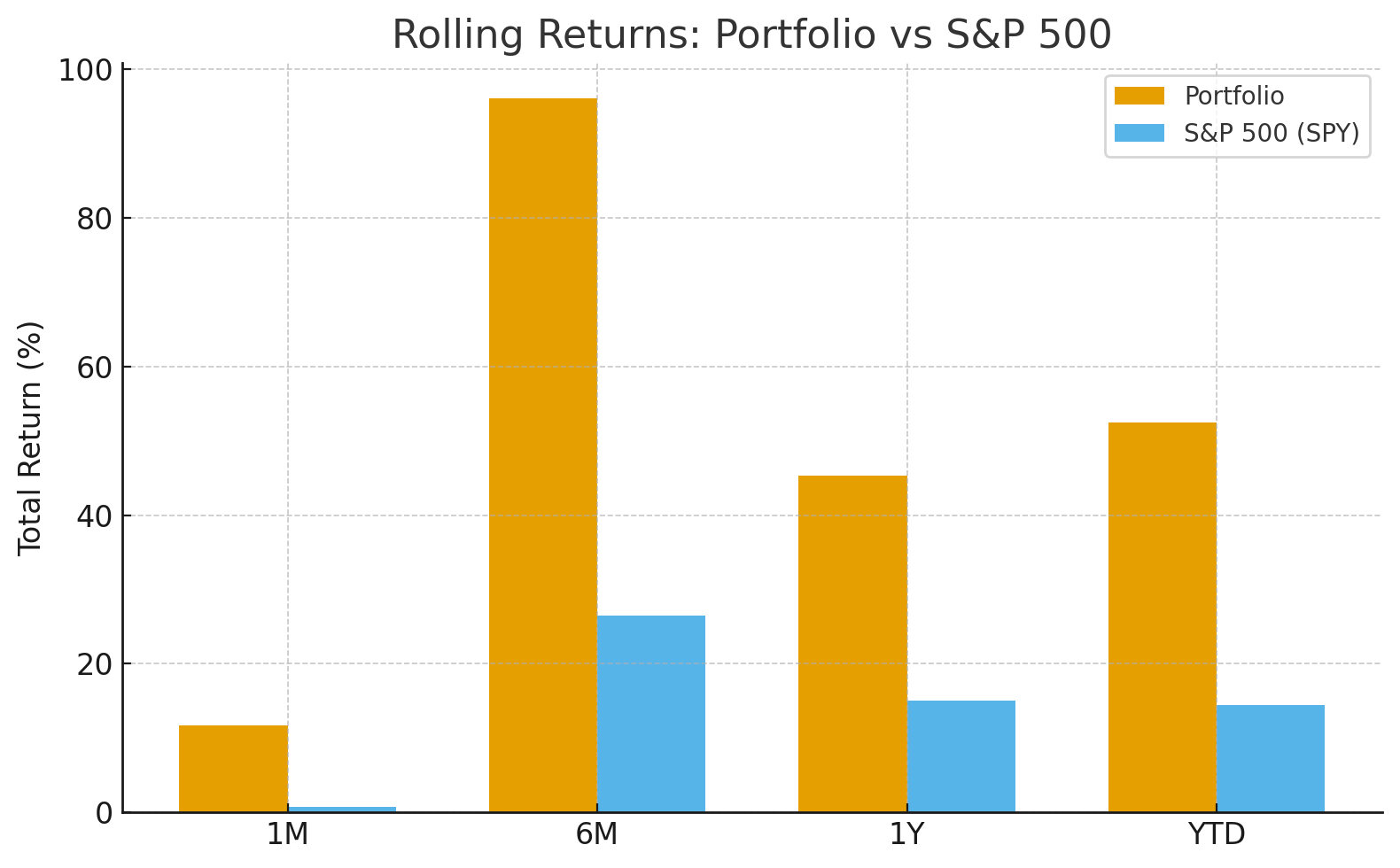
Task: Click the 60 y-axis tick label
Action: pyautogui.click(x=94, y=367)
